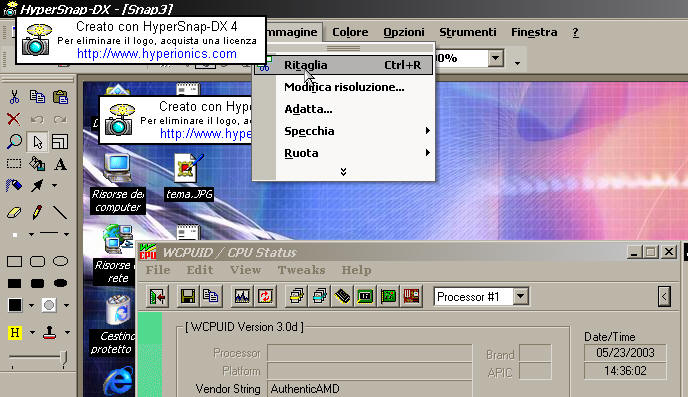Click the yellow H highlighter tool
This screenshot has width=688, height=397.
click(14, 333)
